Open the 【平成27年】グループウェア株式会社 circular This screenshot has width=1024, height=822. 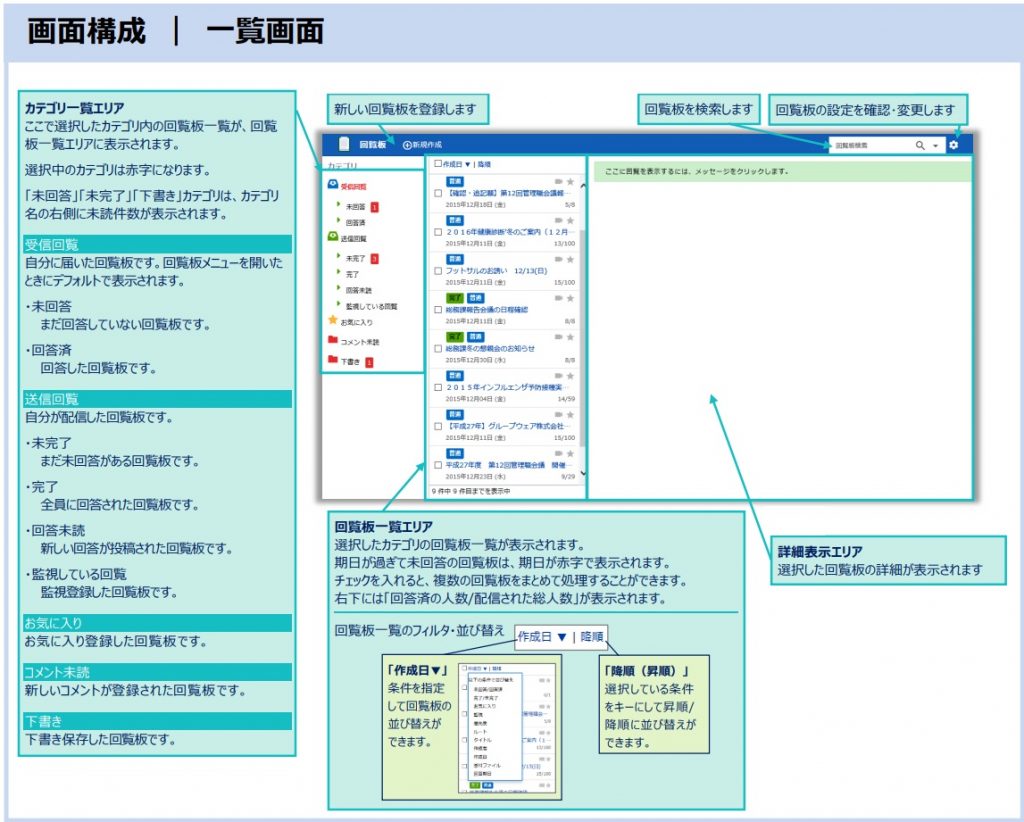(x=507, y=426)
